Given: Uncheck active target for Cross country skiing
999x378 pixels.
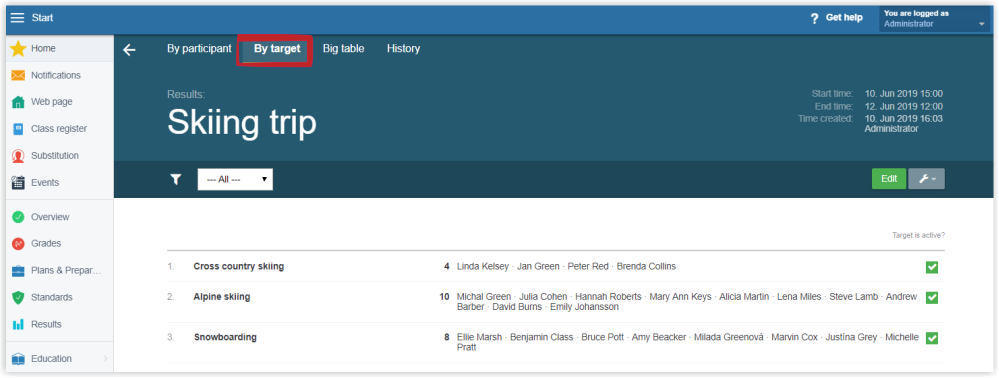Looking at the screenshot, I should [931, 267].
